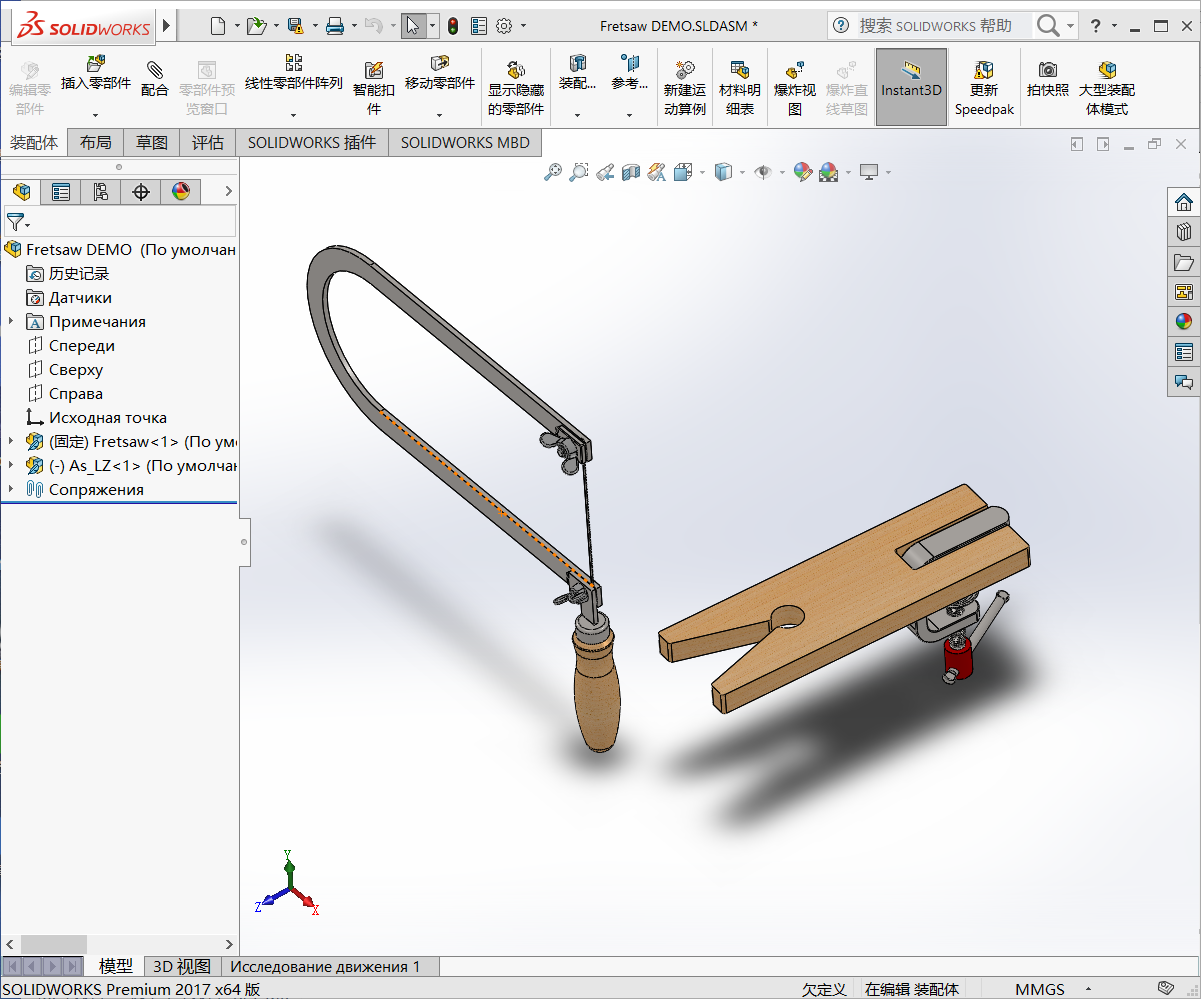
Task: Open SOLIDWORKS Resources home icon in task pane
Action: coord(1184,202)
